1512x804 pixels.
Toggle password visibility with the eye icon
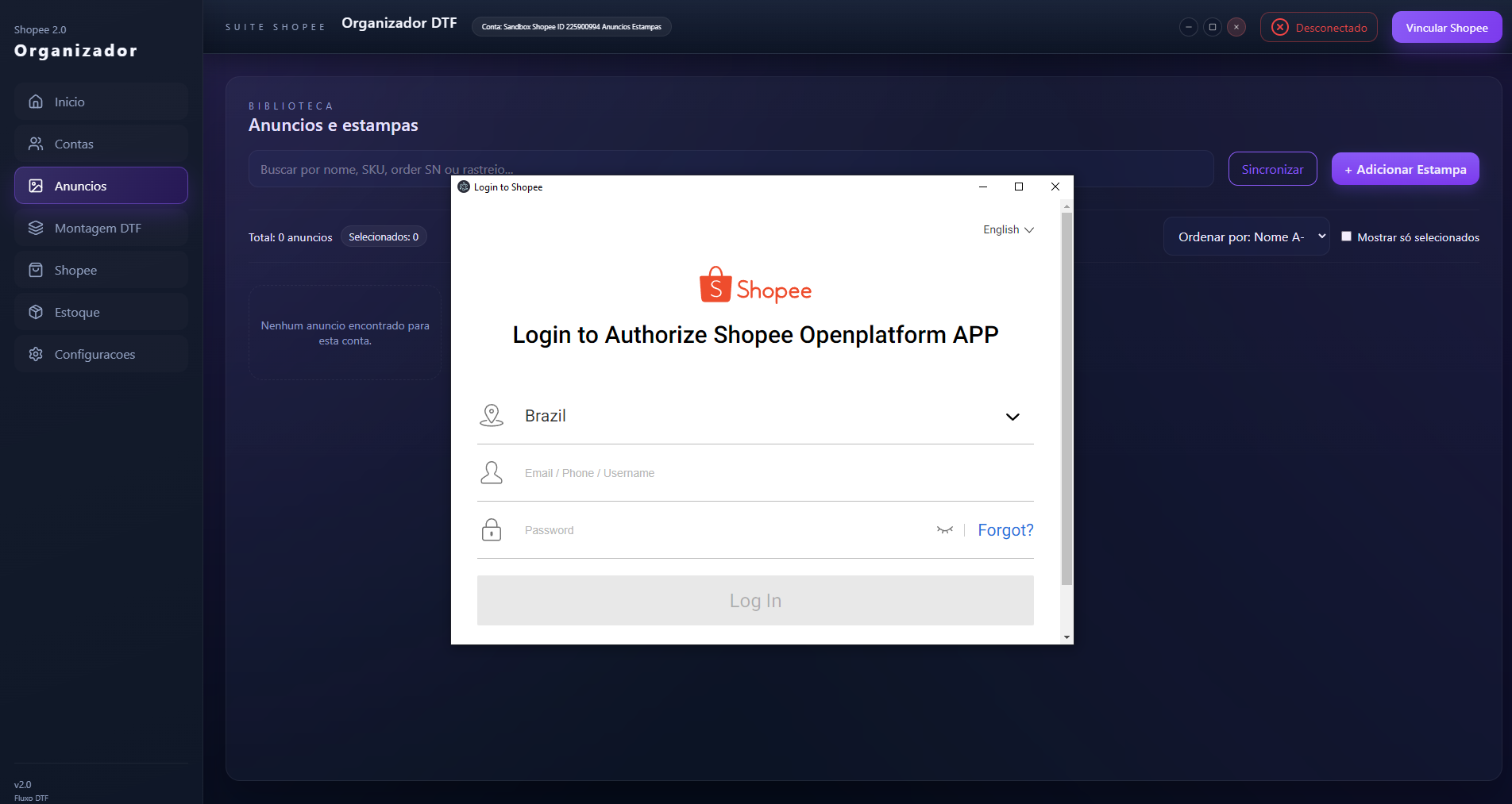point(944,530)
